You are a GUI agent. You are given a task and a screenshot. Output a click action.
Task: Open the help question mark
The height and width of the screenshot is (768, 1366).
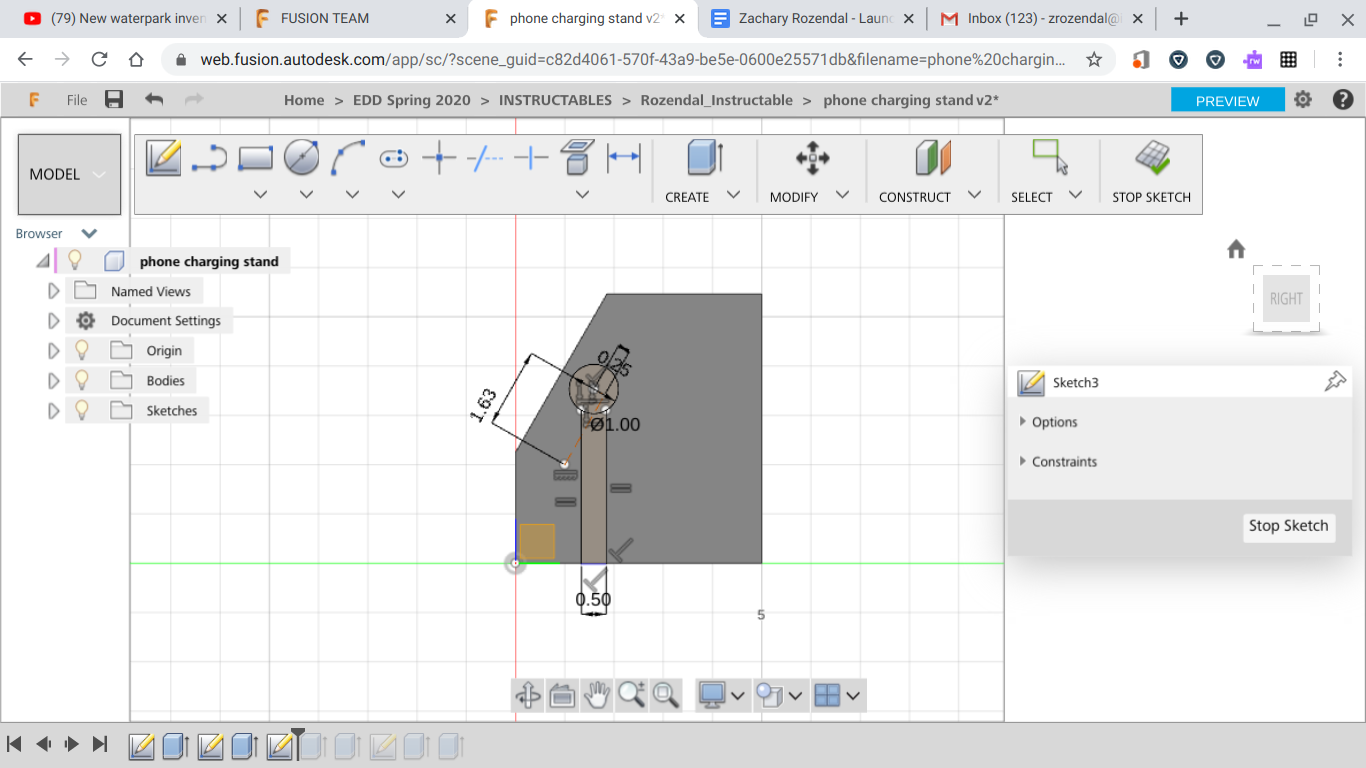pyautogui.click(x=1342, y=100)
